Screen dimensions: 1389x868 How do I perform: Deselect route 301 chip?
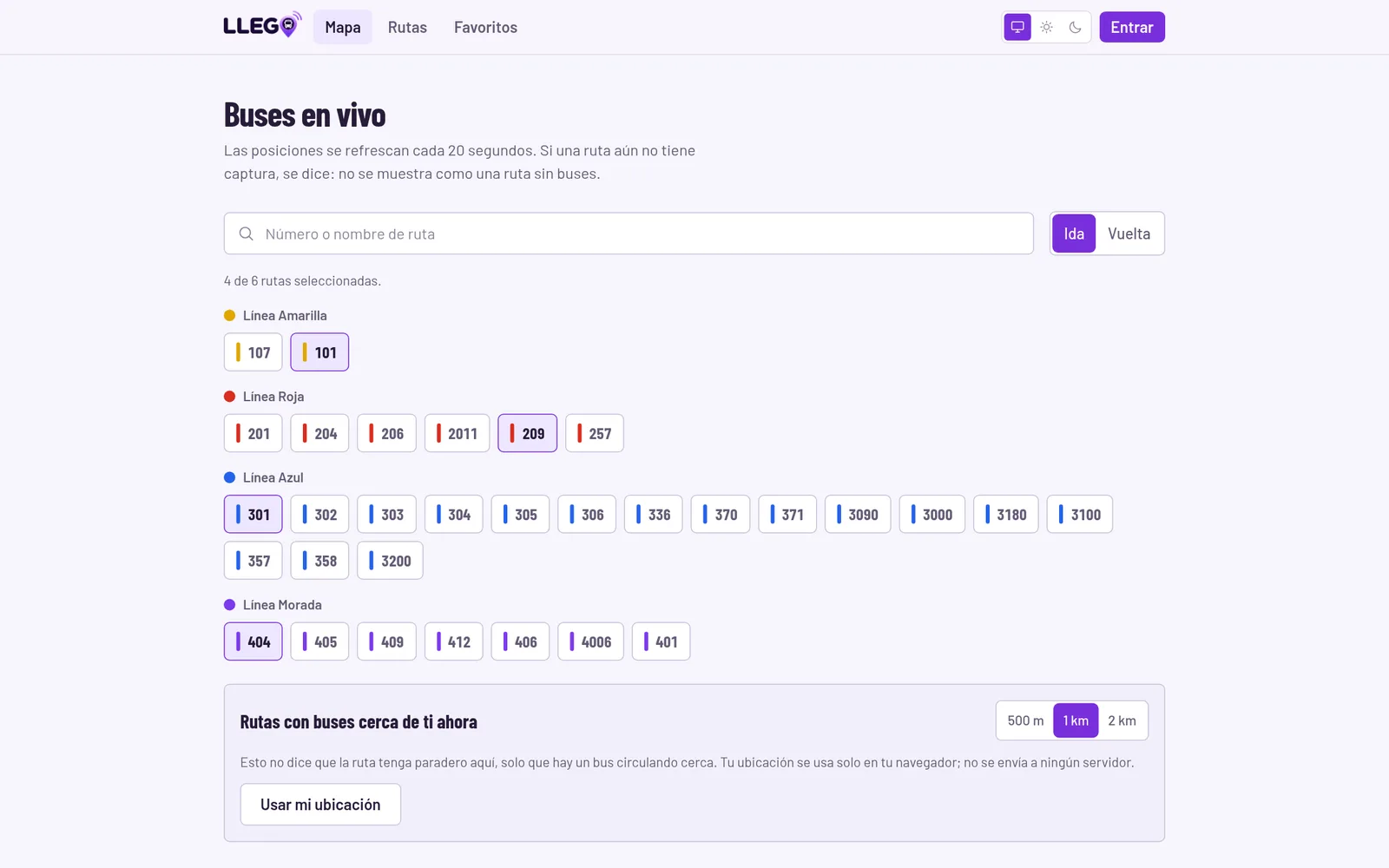pos(253,514)
